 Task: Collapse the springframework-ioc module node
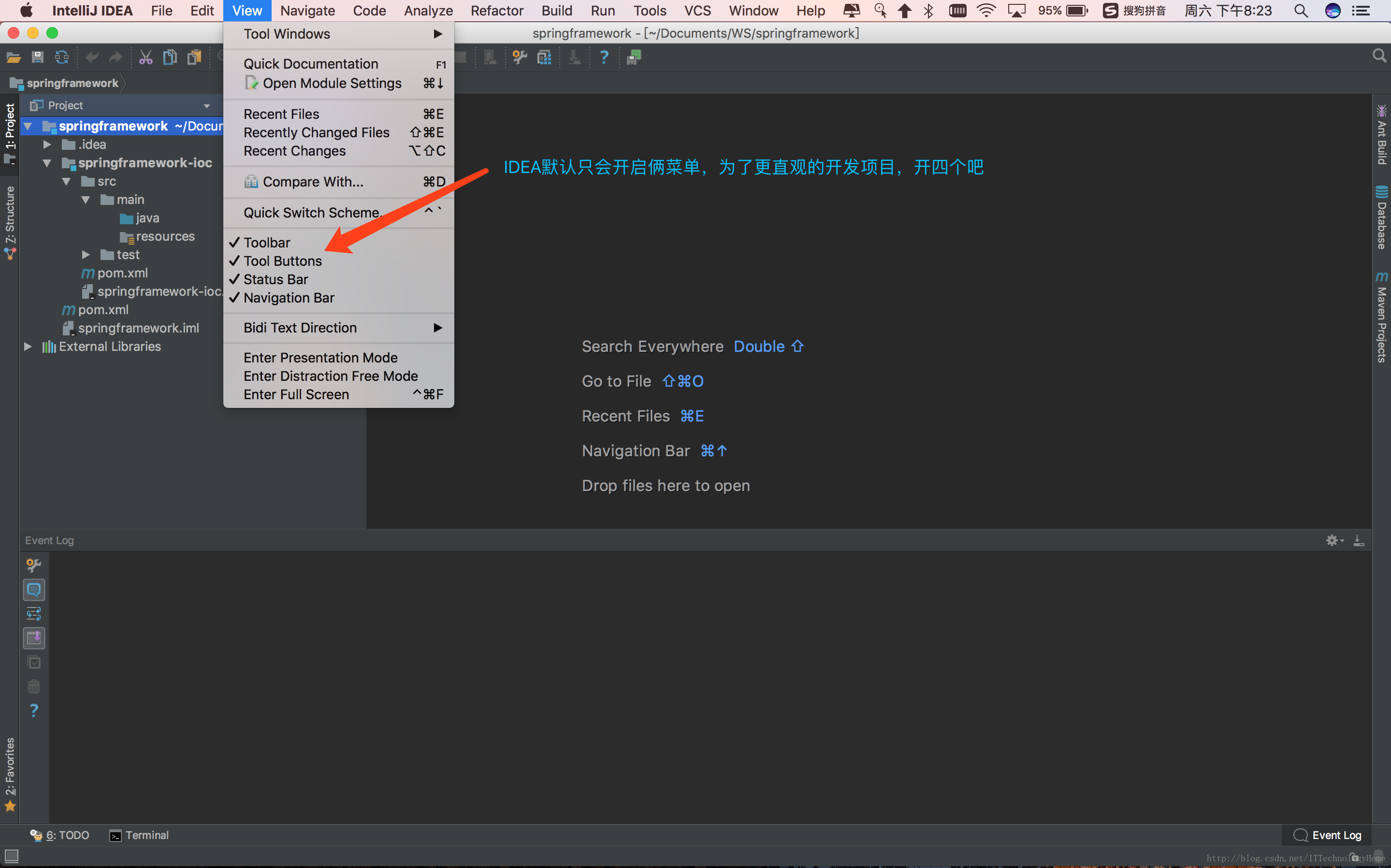tap(48, 163)
